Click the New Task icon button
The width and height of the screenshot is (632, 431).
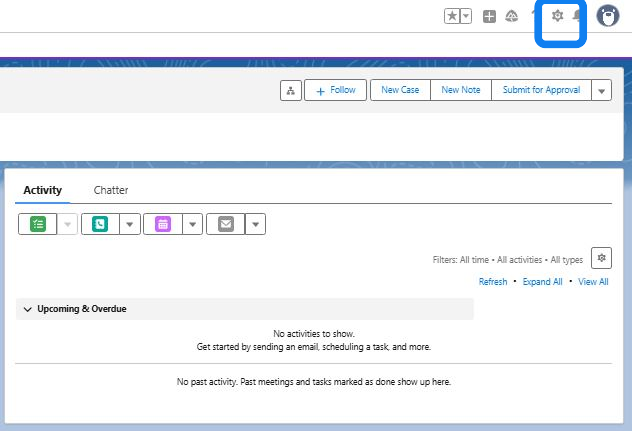click(38, 224)
